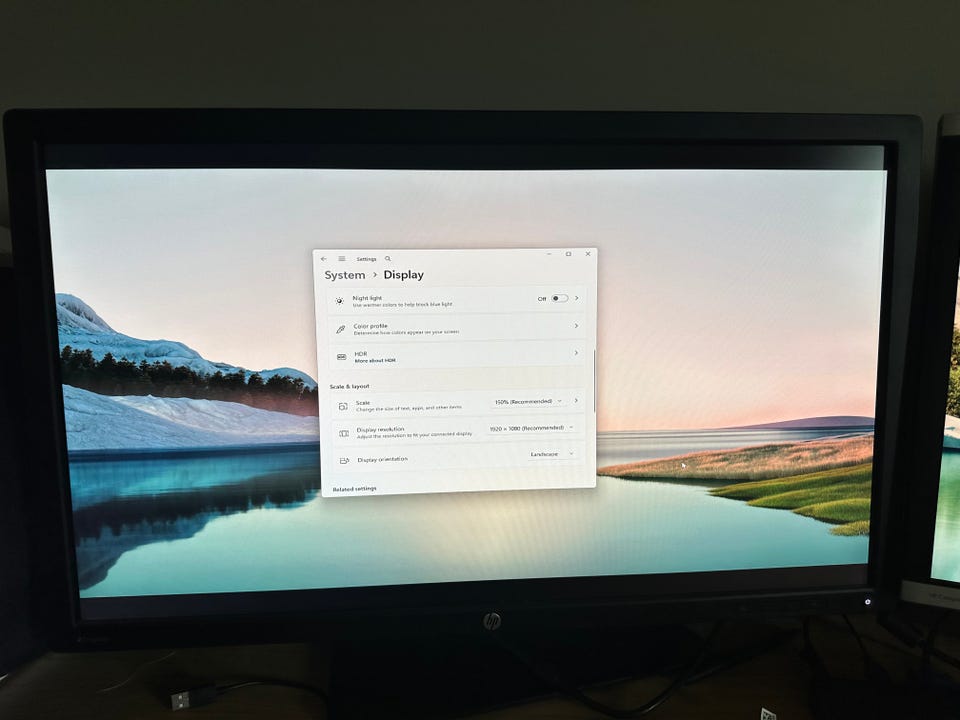The height and width of the screenshot is (720, 960).
Task: Open Color profile page via chevron
Action: (x=577, y=326)
